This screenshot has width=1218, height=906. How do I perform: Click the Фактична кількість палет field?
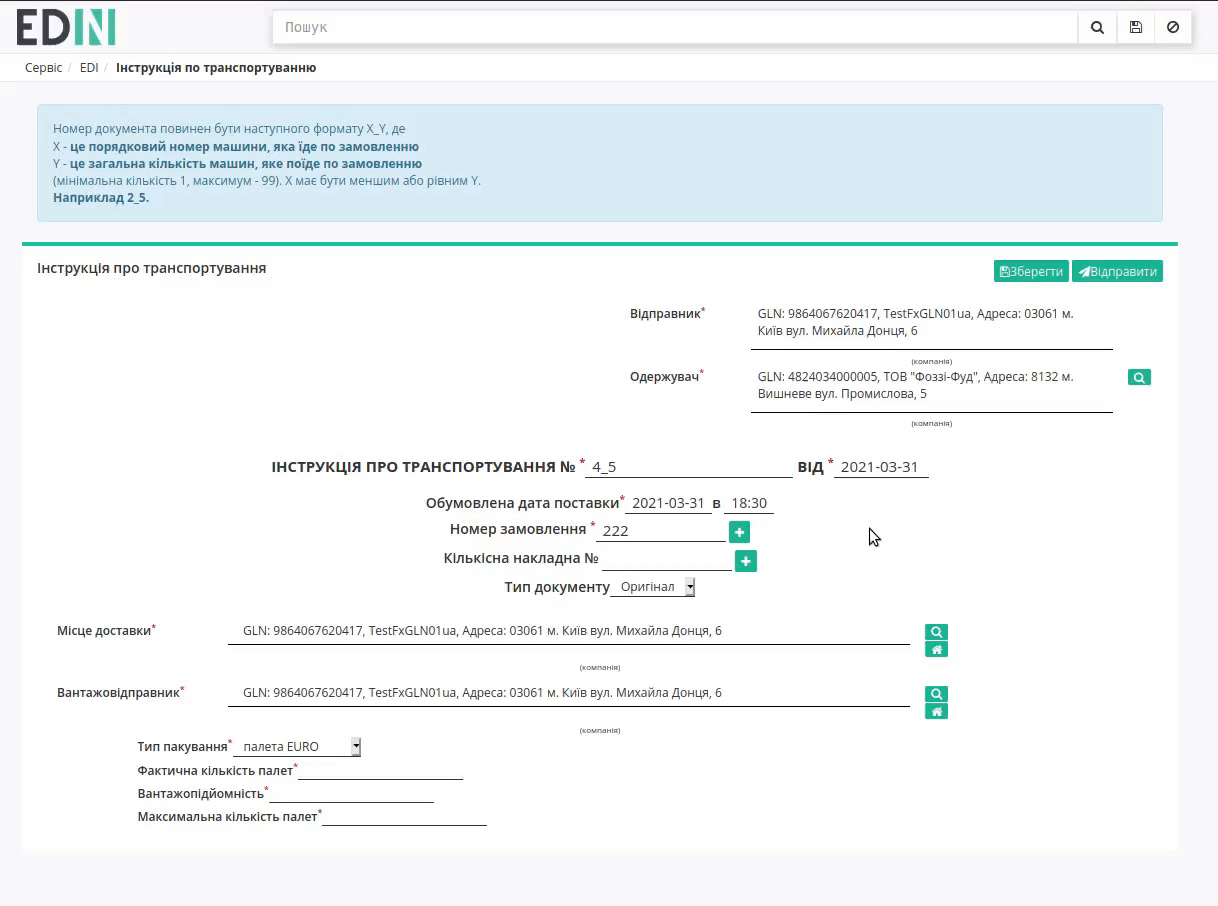click(x=380, y=770)
